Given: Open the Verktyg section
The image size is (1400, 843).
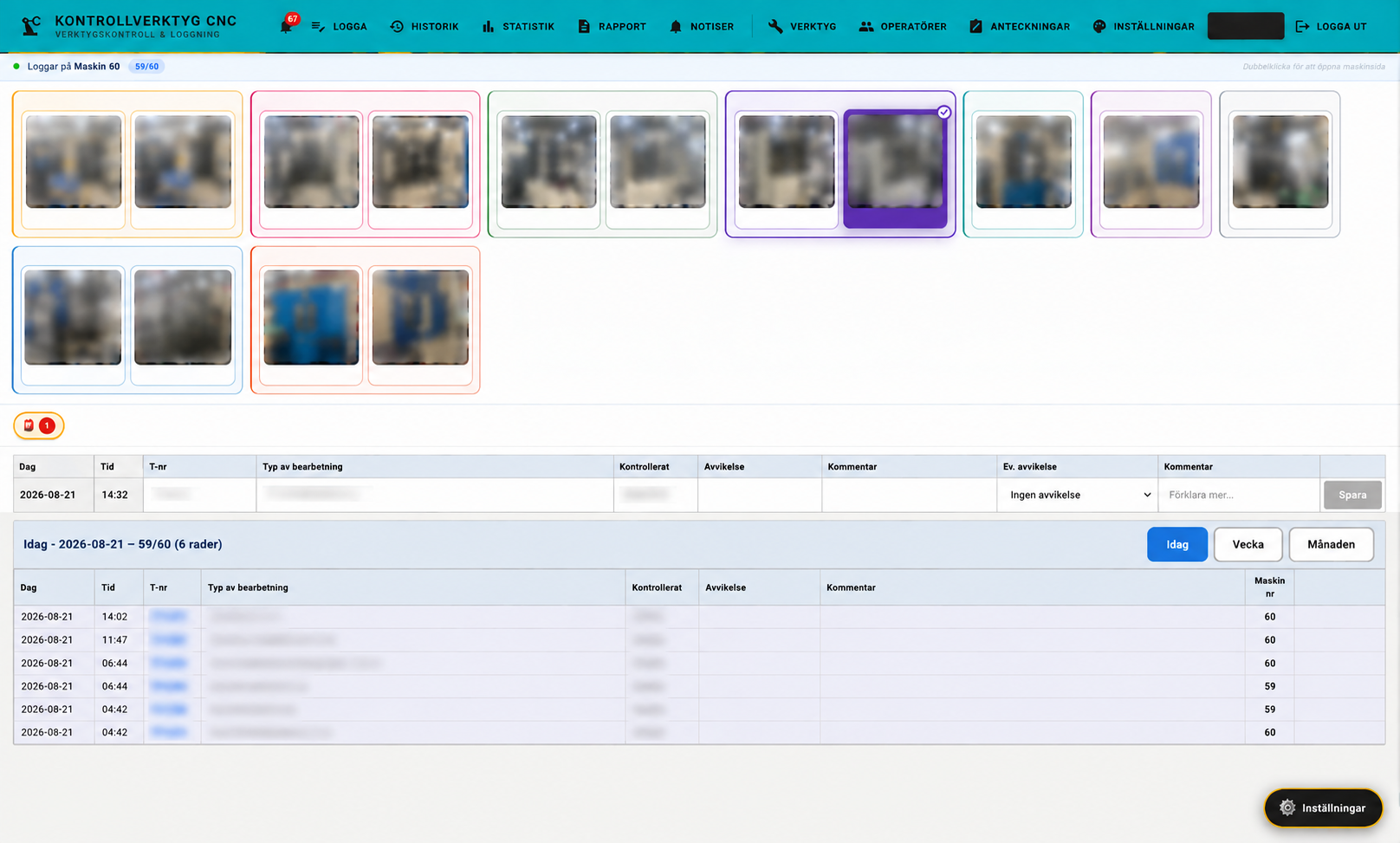Looking at the screenshot, I should pos(802,27).
